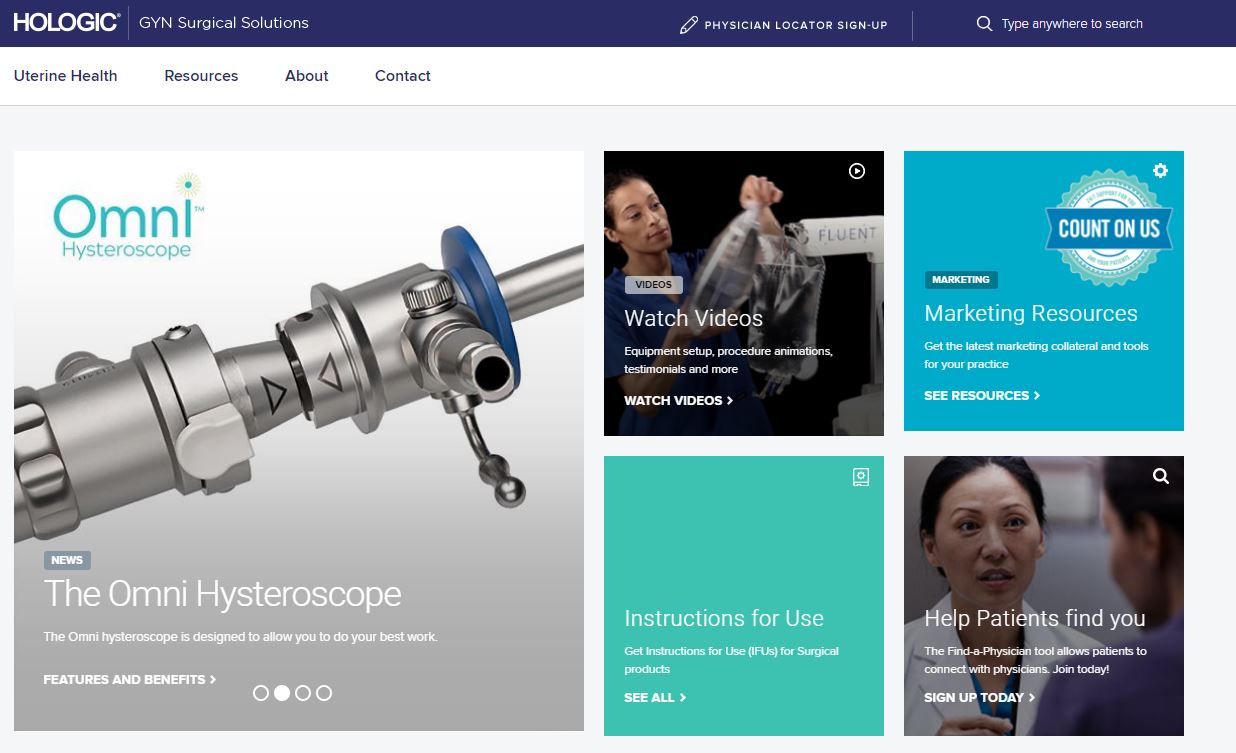The height and width of the screenshot is (753, 1236).
Task: Click the Watch Videos arrow link
Action: (x=678, y=400)
